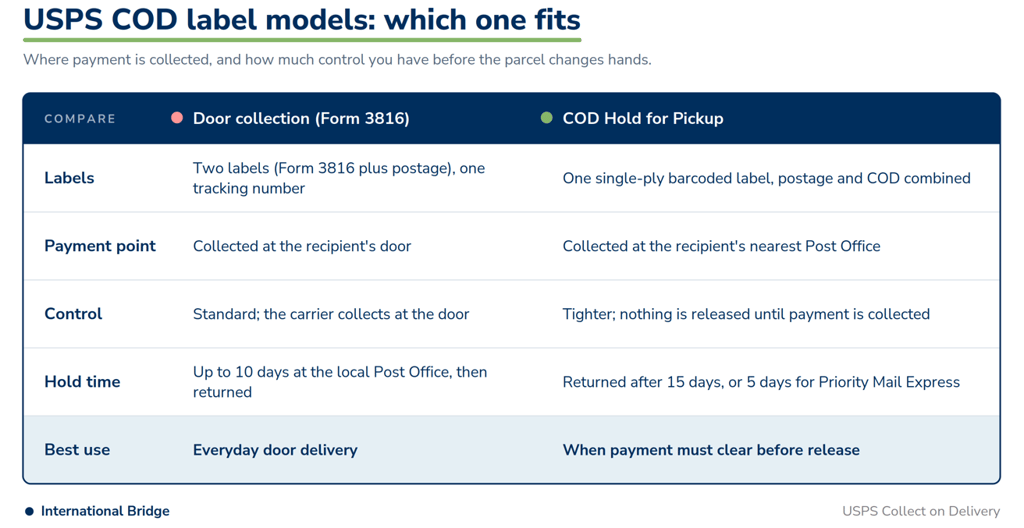Click the International Bridge footer text
Image resolution: width=1024 pixels, height=528 pixels.
105,512
